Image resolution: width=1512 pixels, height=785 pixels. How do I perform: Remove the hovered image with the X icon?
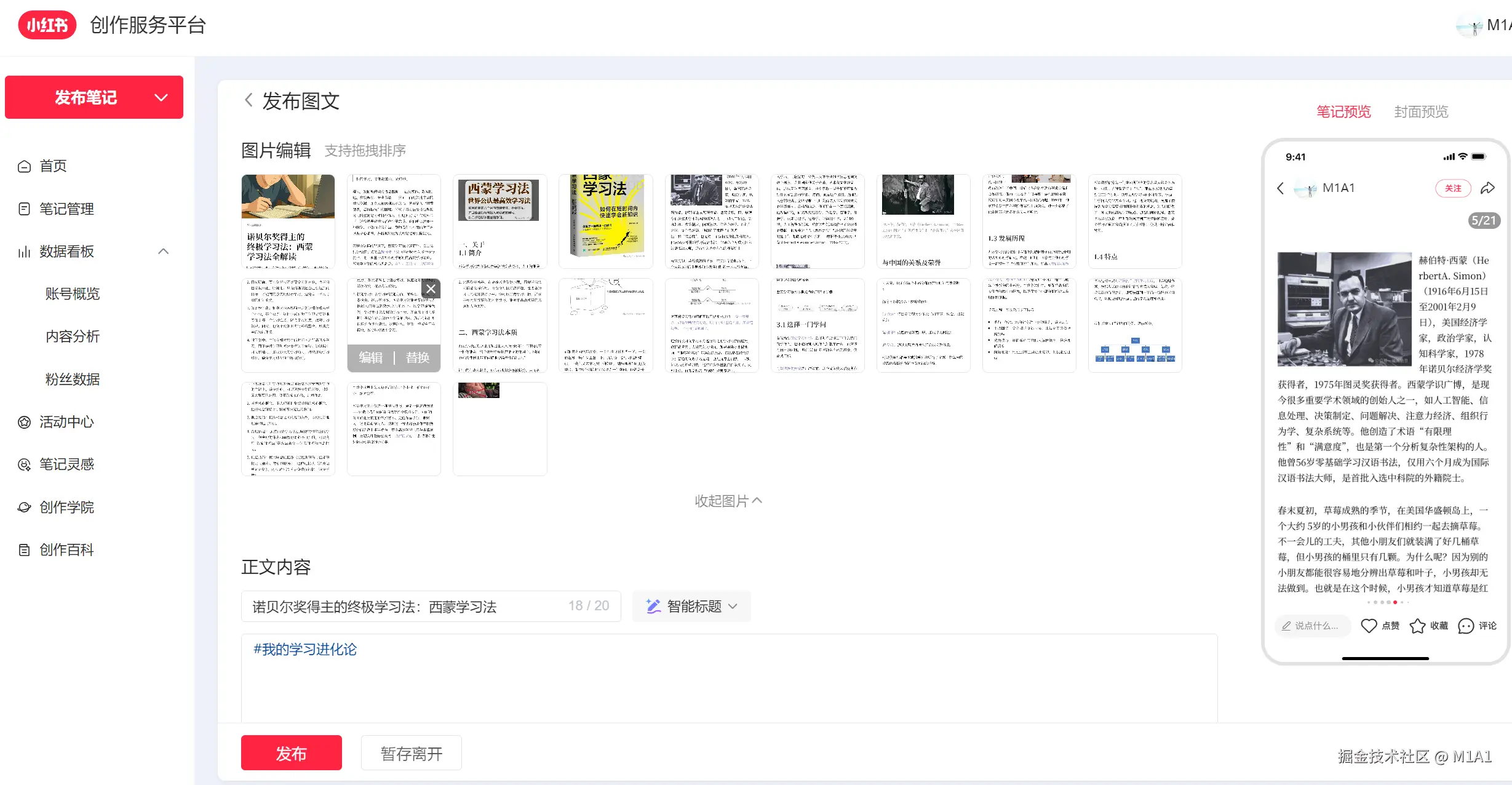[x=431, y=289]
